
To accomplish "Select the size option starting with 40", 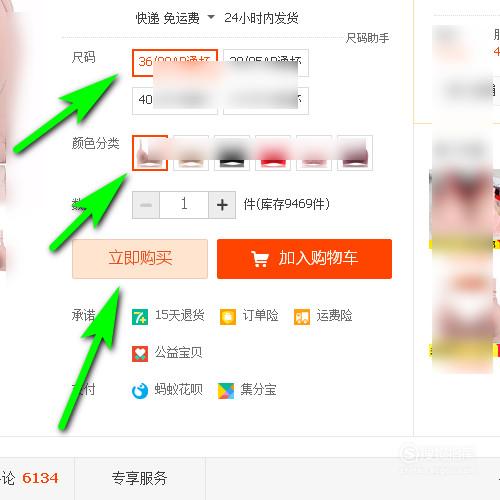I will tap(175, 101).
